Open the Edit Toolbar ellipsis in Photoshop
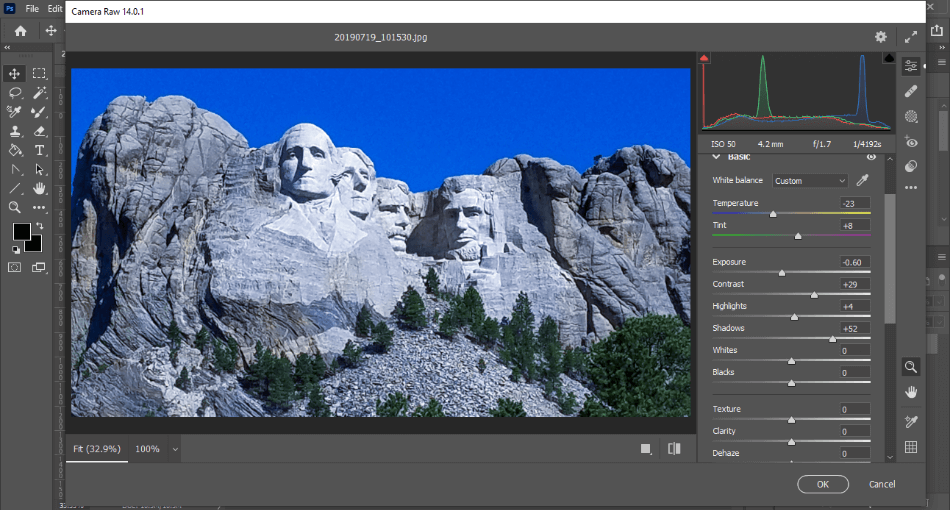950x510 pixels. coord(39,208)
